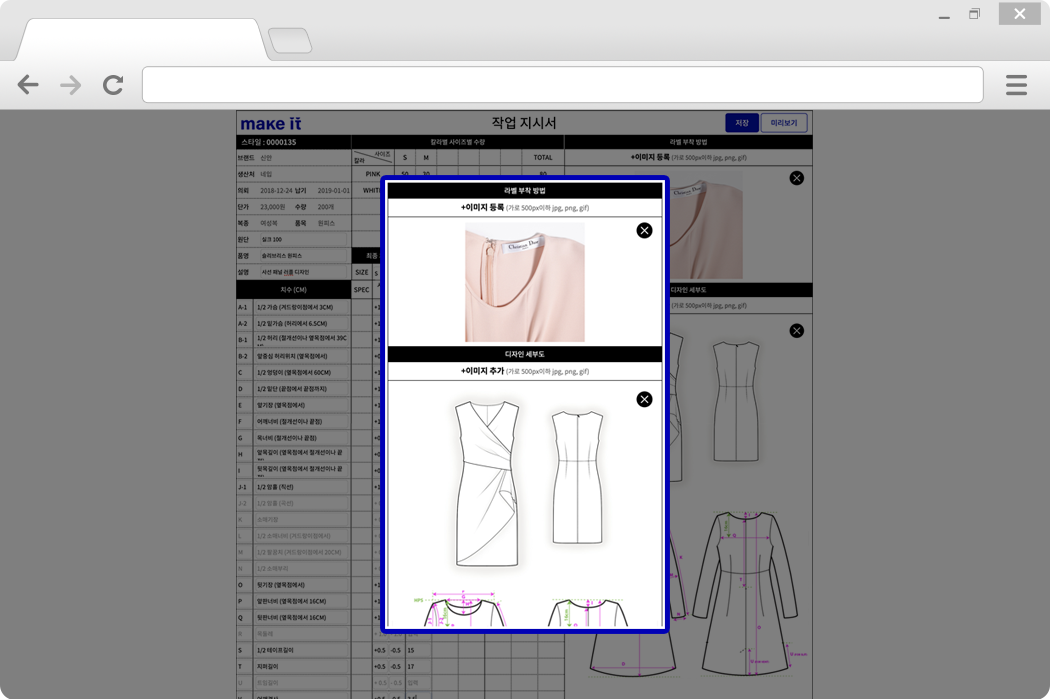The width and height of the screenshot is (1050, 699).
Task: Select the A-1 1/2 가슴 measurement field
Action: 301,307
